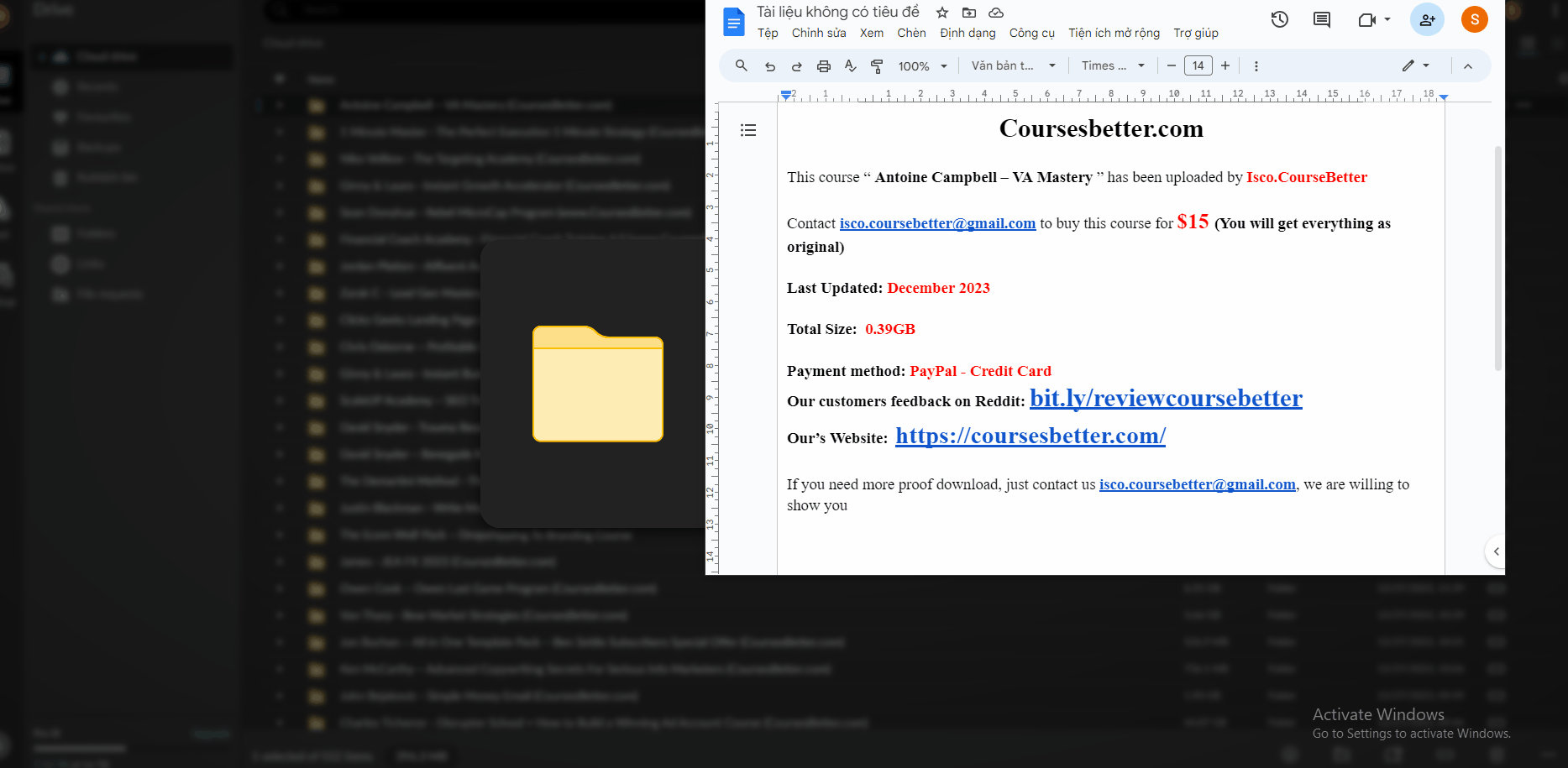1568x768 pixels.
Task: Show all comments icon
Action: coord(1322,19)
